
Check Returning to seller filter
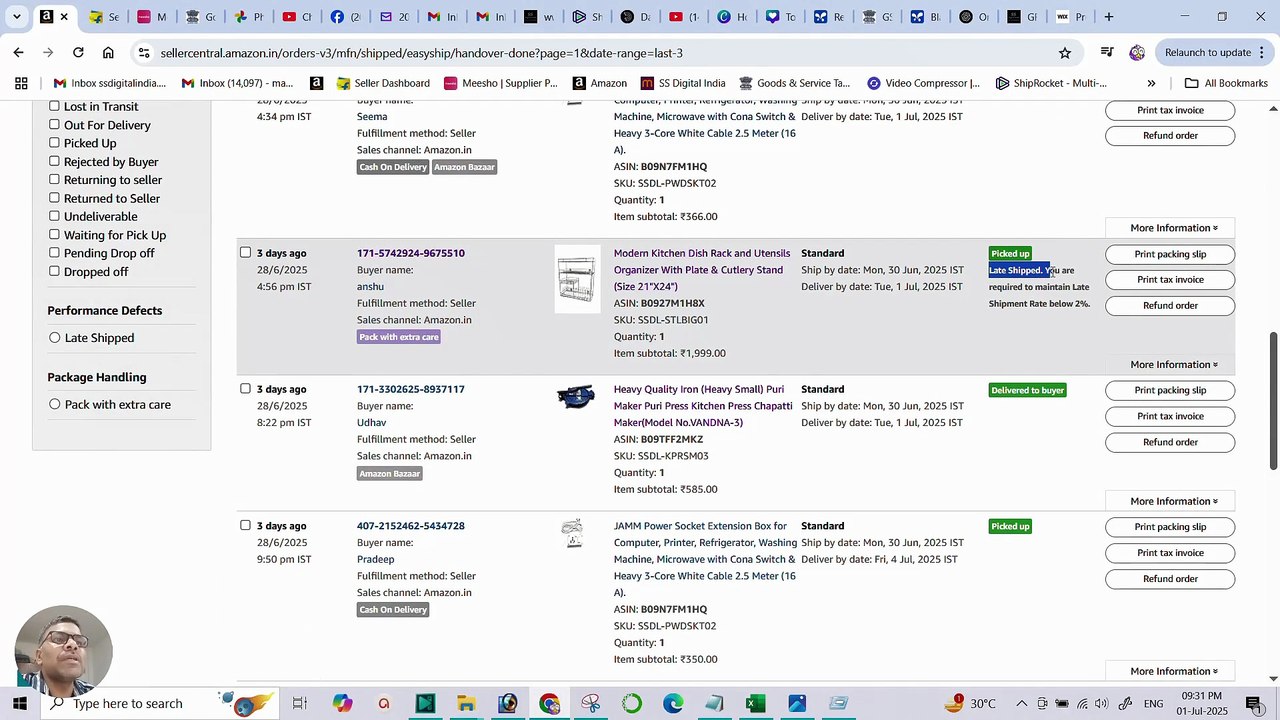(54, 179)
